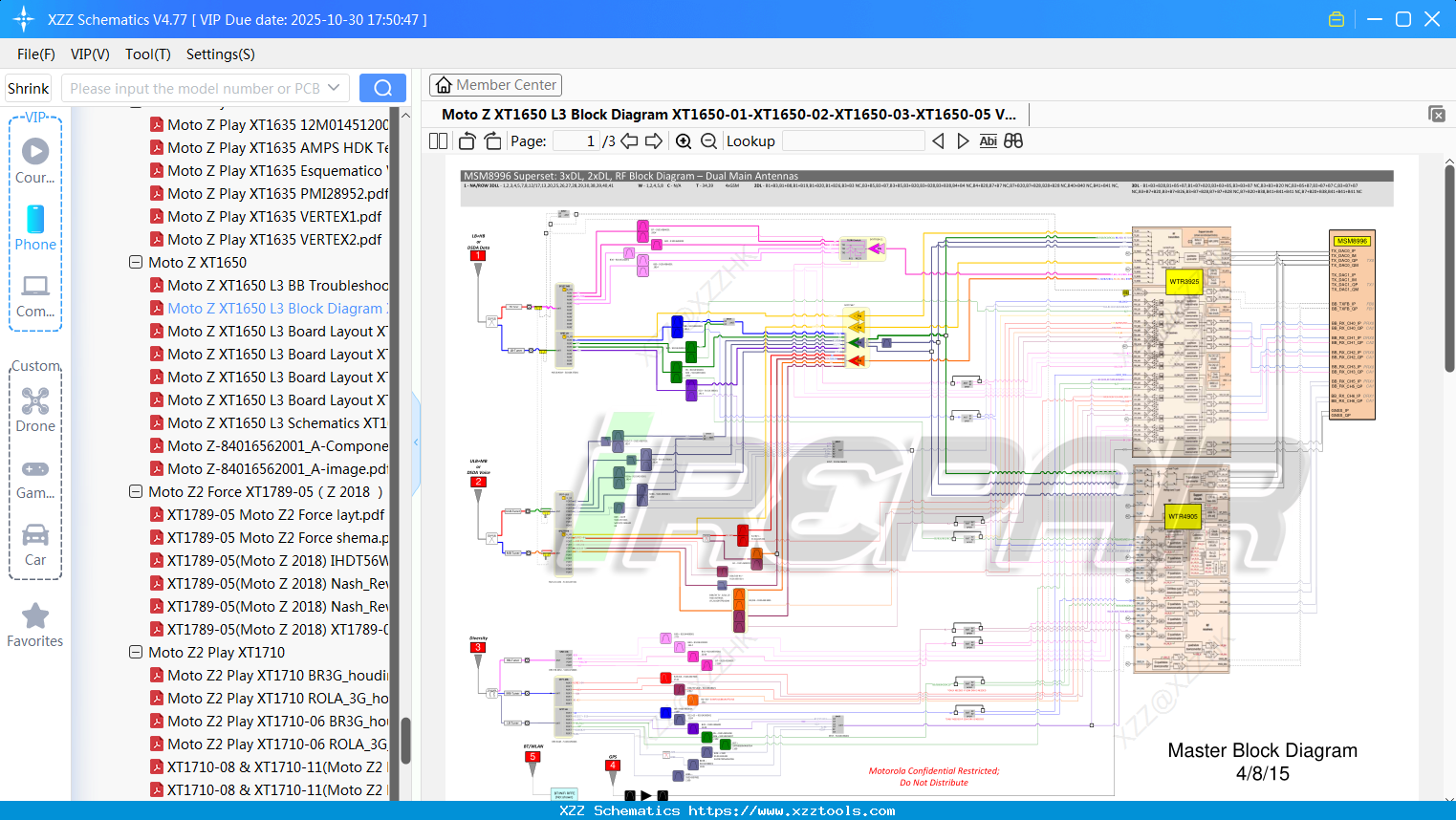Click the blue search magnifier button
Screen dimensions: 1456x820
tap(382, 88)
